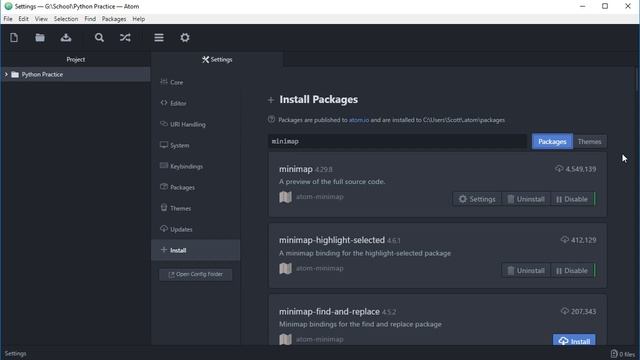
Task: Click the Settings label in status bar
Action: coord(16,353)
